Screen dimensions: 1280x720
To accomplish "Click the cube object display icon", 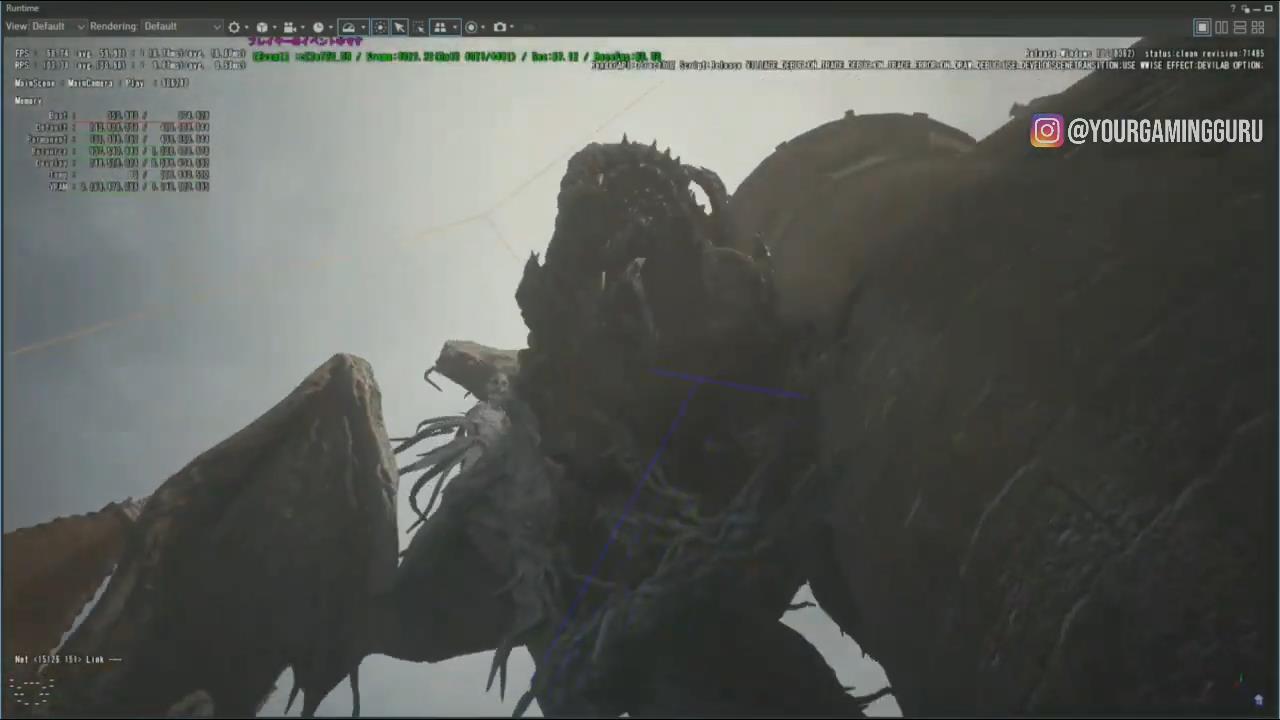I will (262, 27).
